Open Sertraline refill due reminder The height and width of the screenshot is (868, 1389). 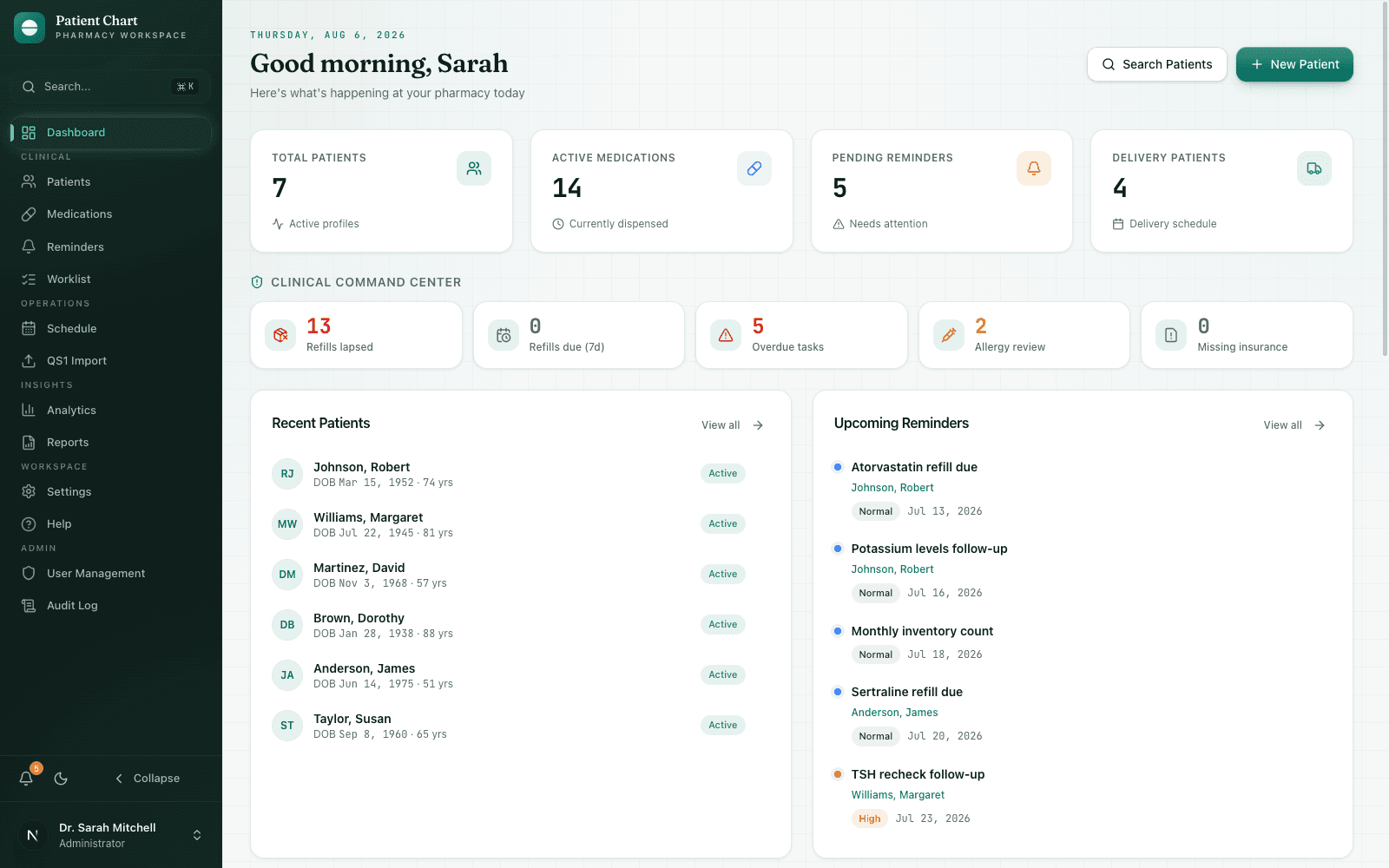(906, 692)
